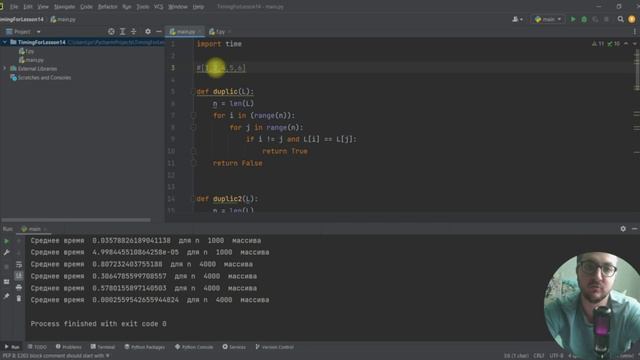Toggle fold marker beside return False line
The height and width of the screenshot is (360, 640).
tap(194, 163)
